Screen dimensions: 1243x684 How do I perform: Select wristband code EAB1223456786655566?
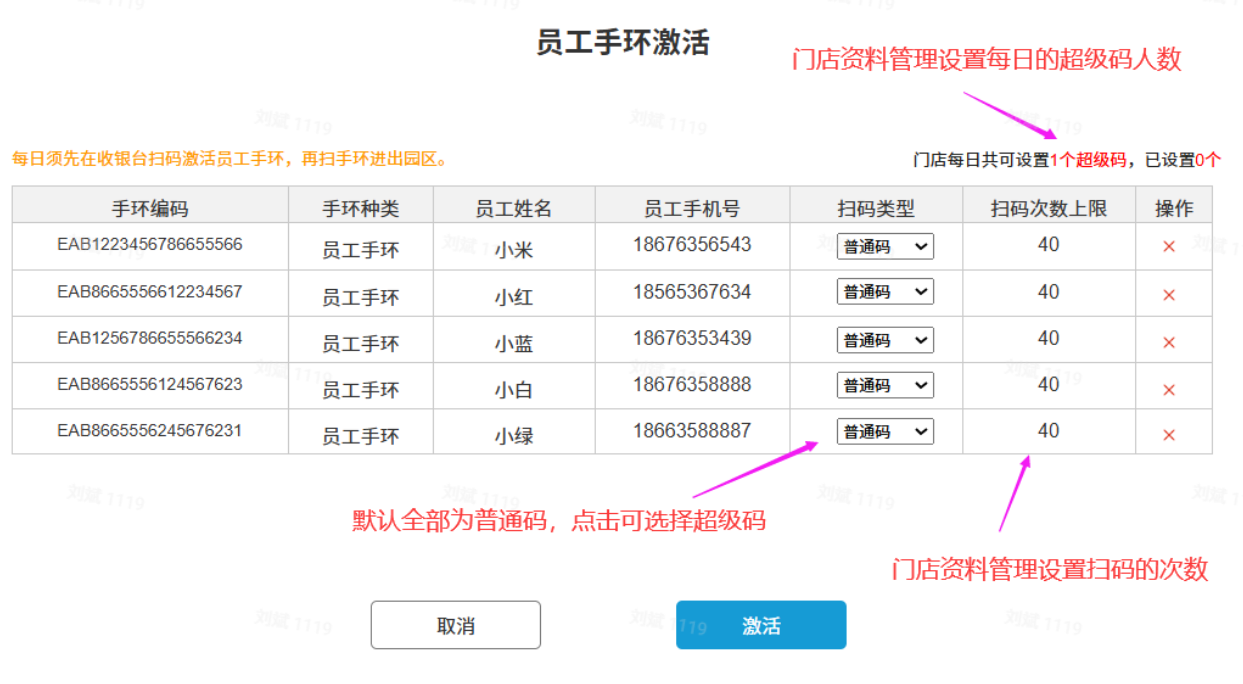pos(150,244)
